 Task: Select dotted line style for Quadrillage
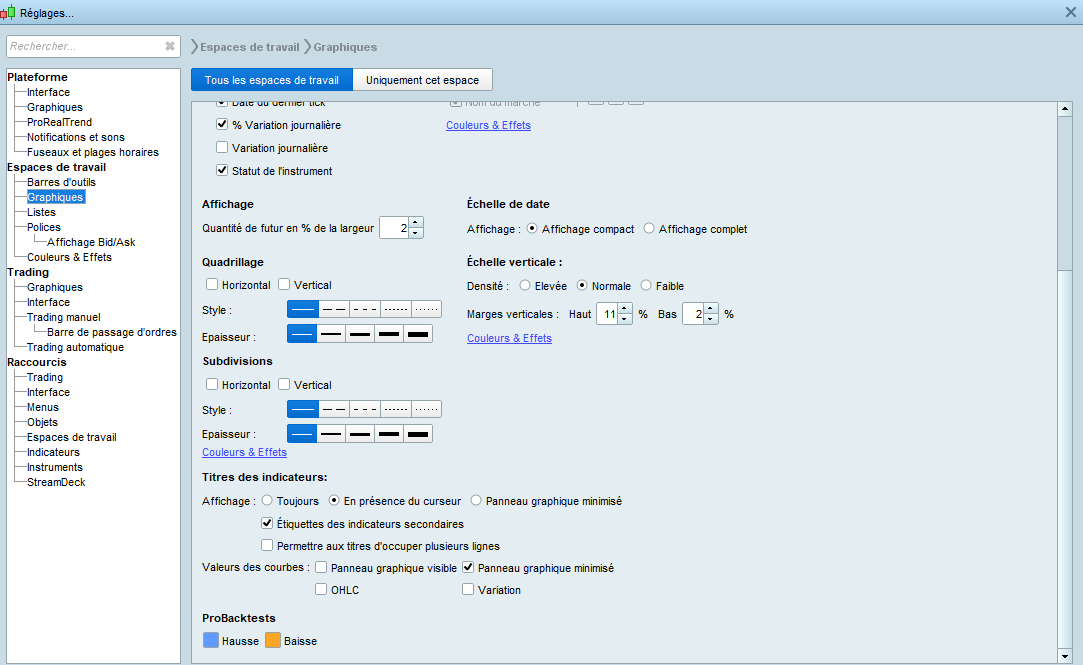point(426,309)
